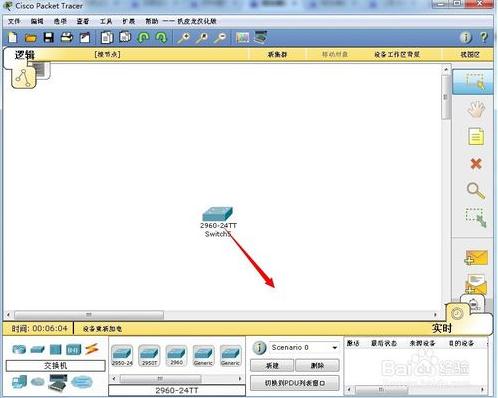Image resolution: width=498 pixels, height=398 pixels.
Task: Open help contents with the question mark icon
Action: point(484,37)
